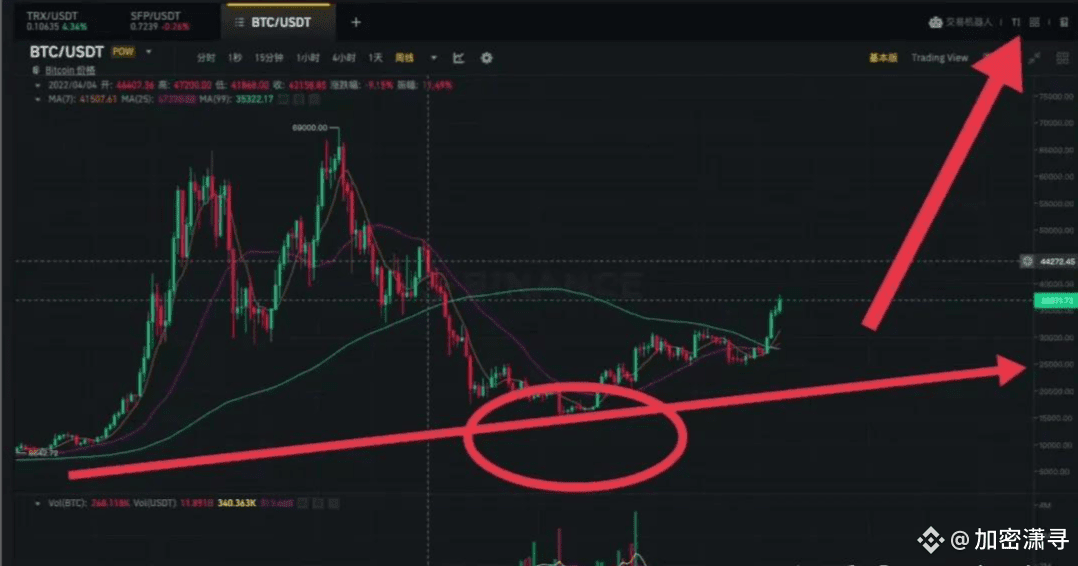
Task: Open the more time intervals dropdown arrow
Action: (x=434, y=58)
